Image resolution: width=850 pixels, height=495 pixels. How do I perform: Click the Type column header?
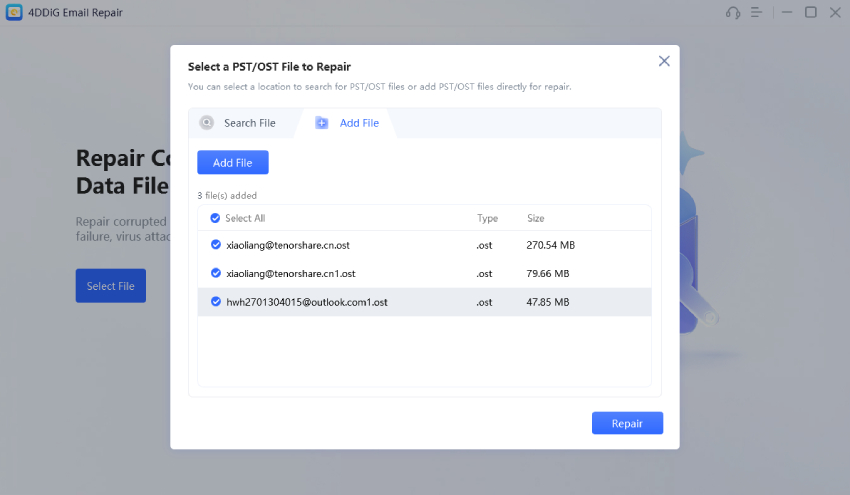coord(487,218)
